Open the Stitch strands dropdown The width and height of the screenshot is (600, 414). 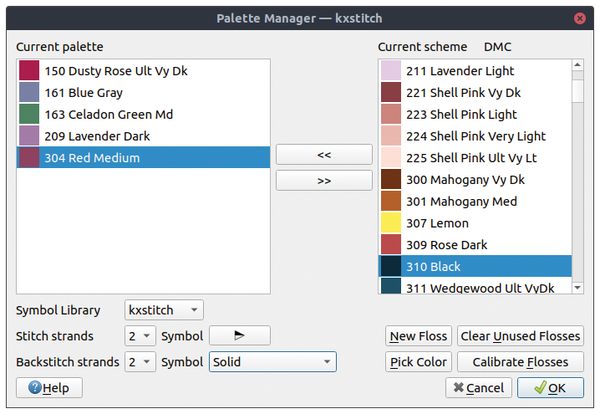[x=140, y=336]
